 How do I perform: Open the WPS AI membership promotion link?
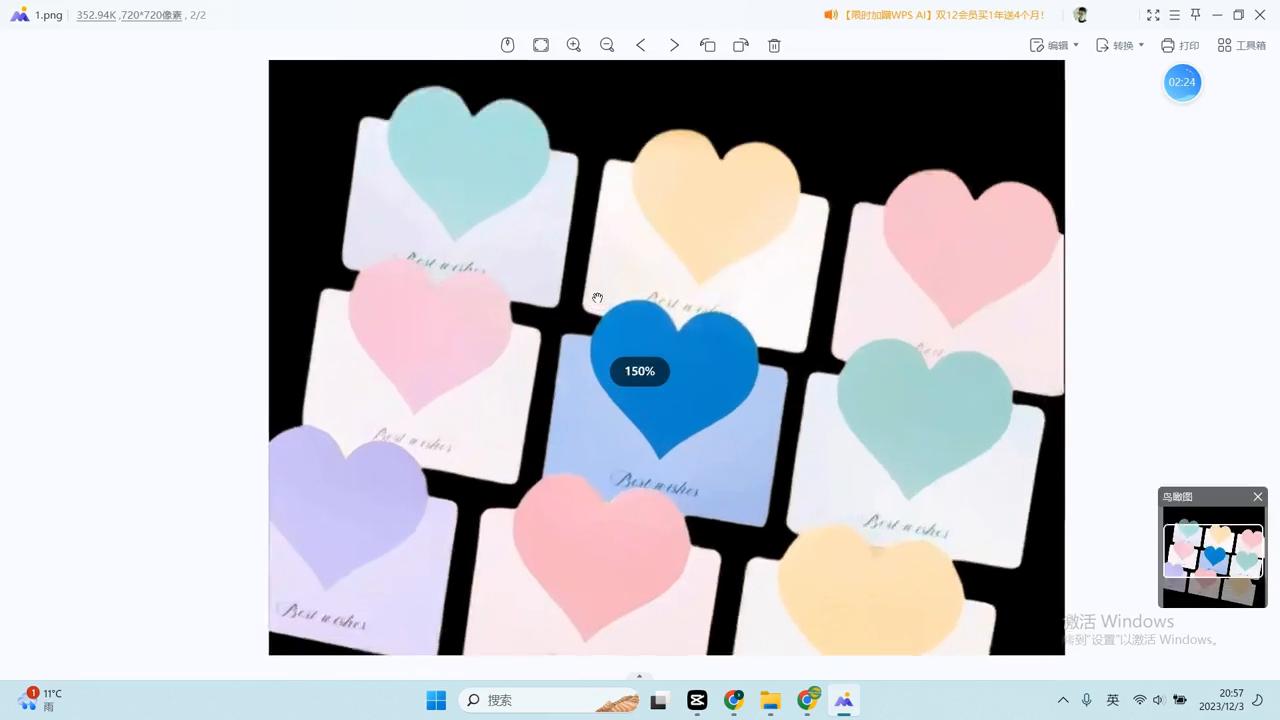(x=935, y=15)
